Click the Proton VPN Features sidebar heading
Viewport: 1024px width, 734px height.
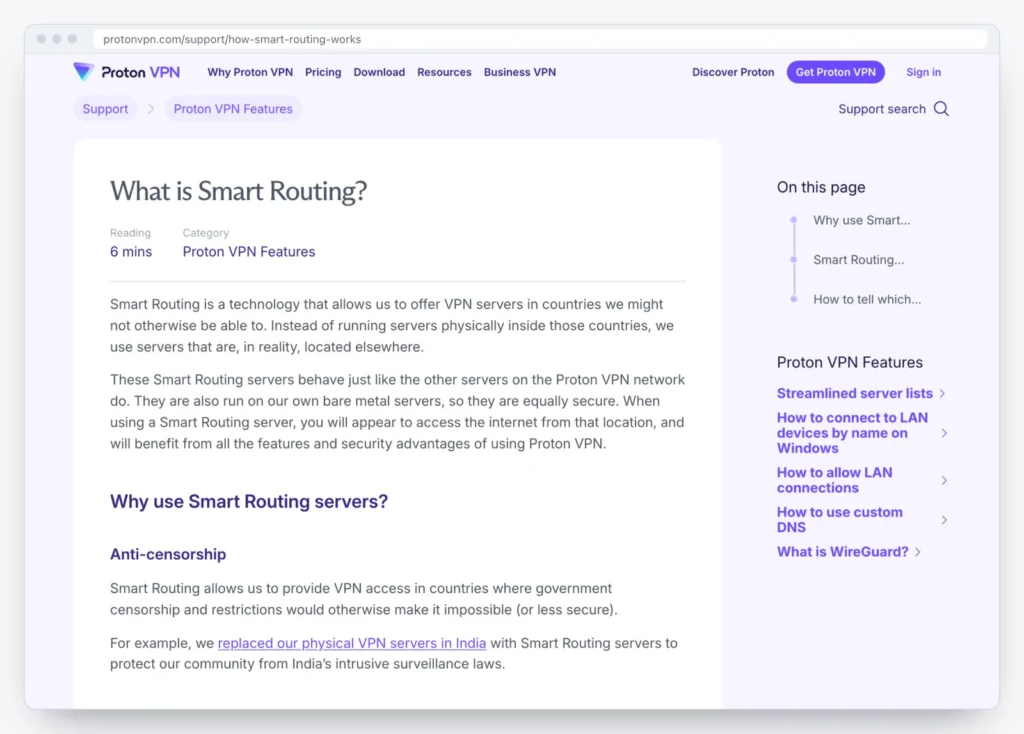click(850, 362)
